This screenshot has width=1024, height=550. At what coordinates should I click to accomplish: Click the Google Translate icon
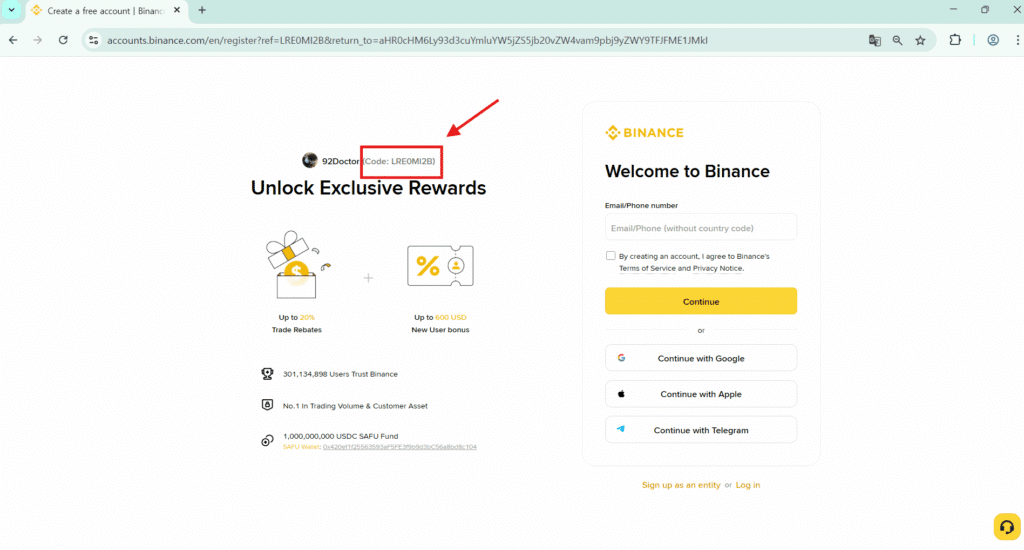tap(875, 40)
